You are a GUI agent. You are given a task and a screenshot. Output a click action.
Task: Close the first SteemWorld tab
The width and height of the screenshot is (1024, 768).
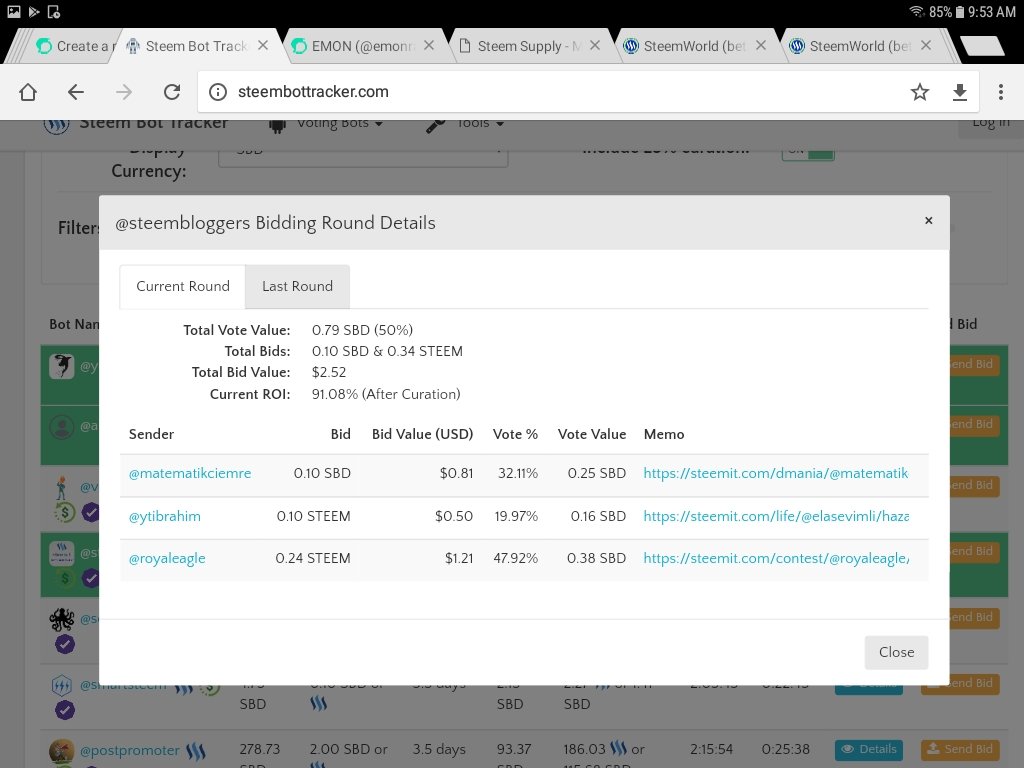761,45
